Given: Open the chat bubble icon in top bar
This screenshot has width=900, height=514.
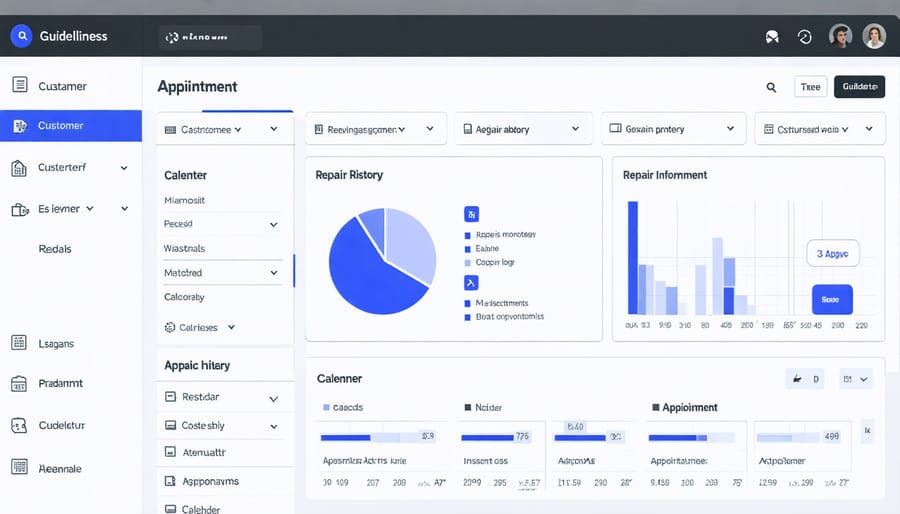Looking at the screenshot, I should coord(771,37).
